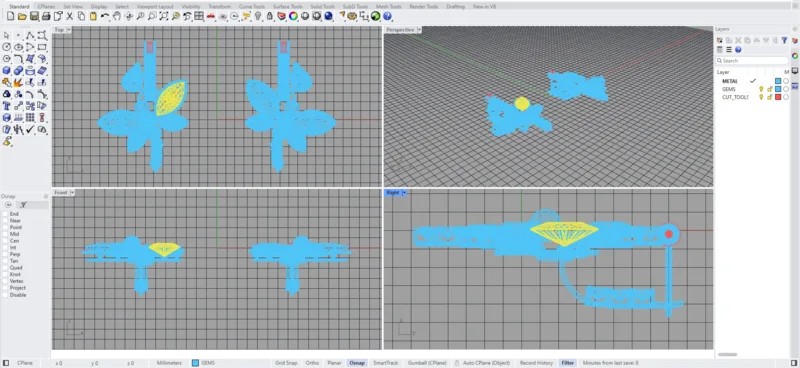This screenshot has height=368, width=800.
Task: Toggle Record History in status bar
Action: 536,363
